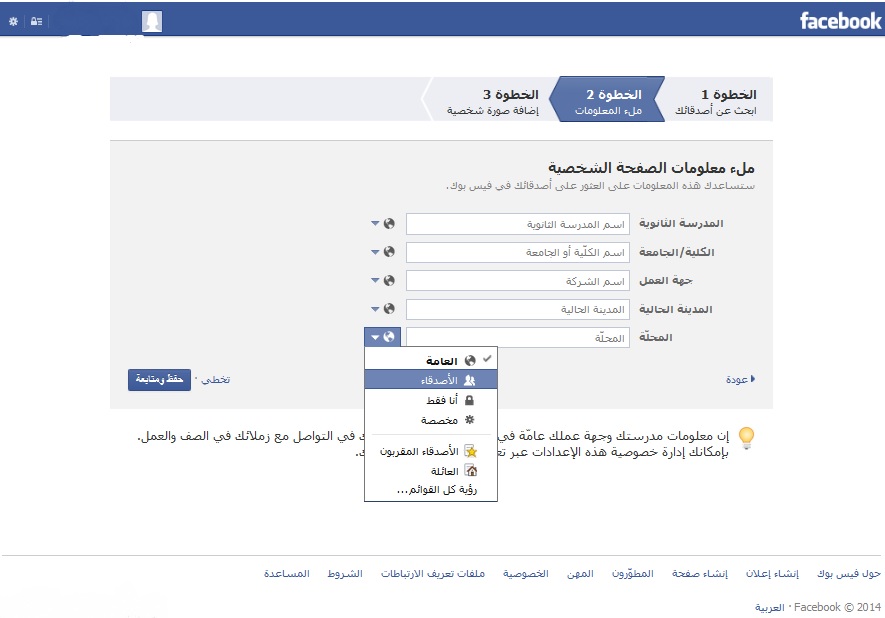
Task: Click the العربية language link in footer
Action: point(769,607)
